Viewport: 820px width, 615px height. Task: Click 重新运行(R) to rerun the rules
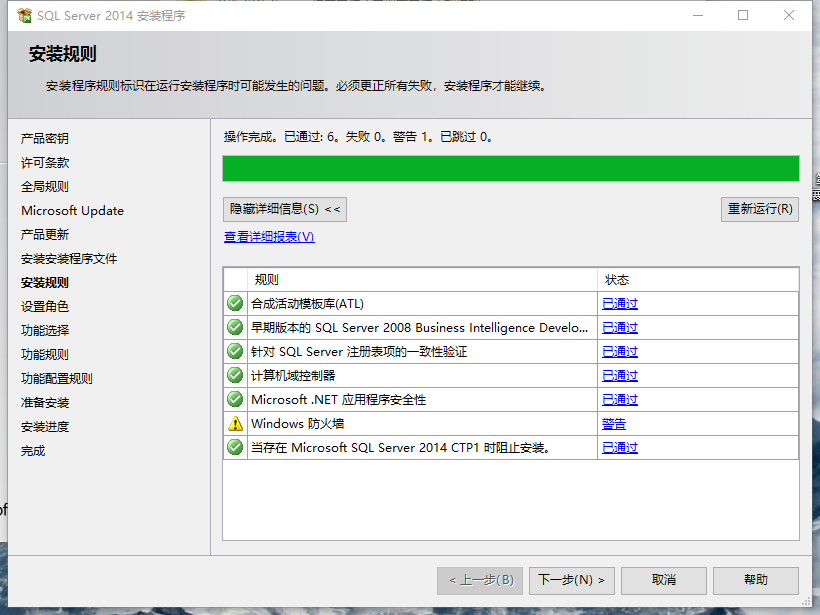point(760,209)
